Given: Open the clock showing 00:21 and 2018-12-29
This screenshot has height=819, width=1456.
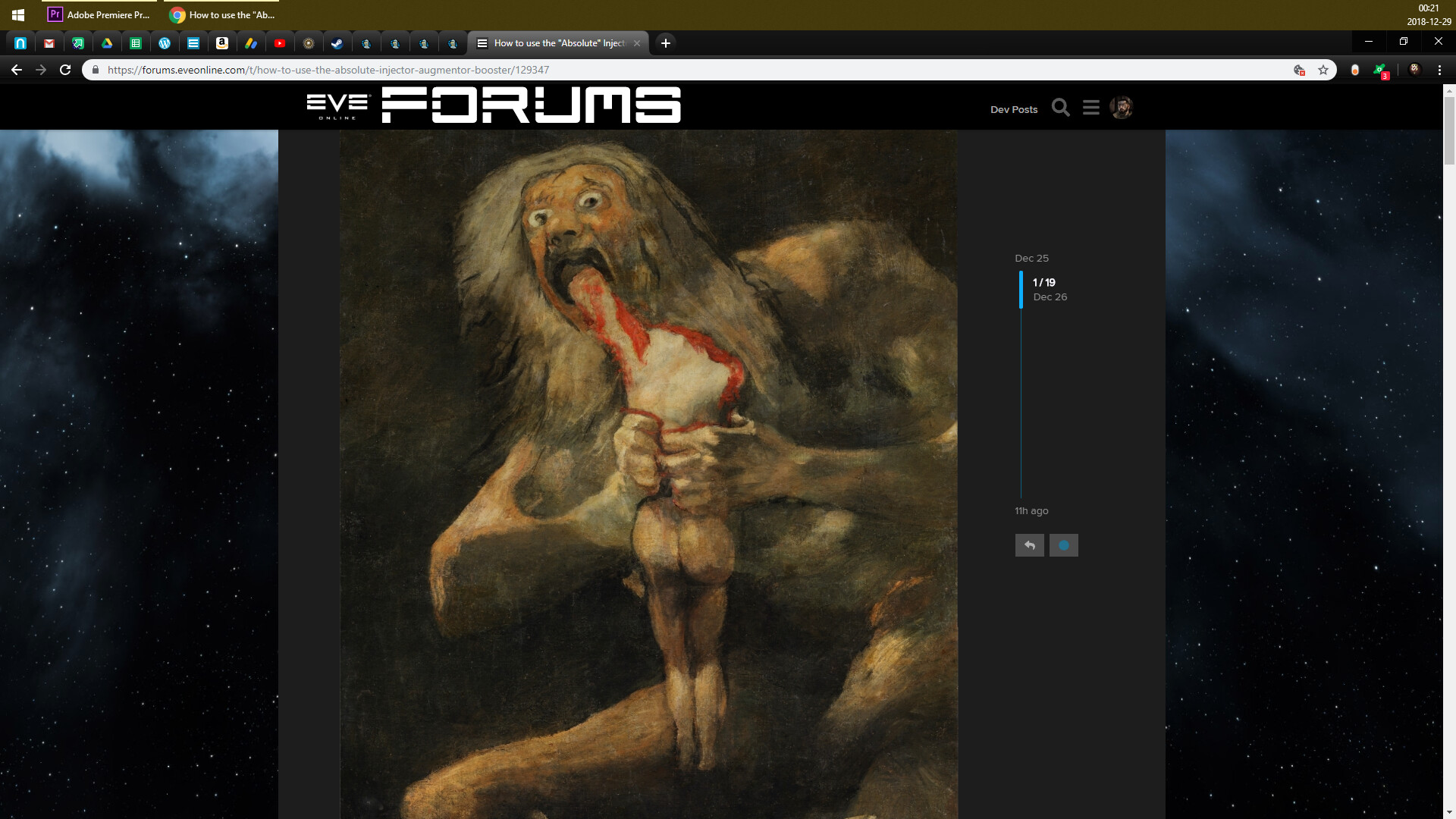Looking at the screenshot, I should (x=1429, y=14).
